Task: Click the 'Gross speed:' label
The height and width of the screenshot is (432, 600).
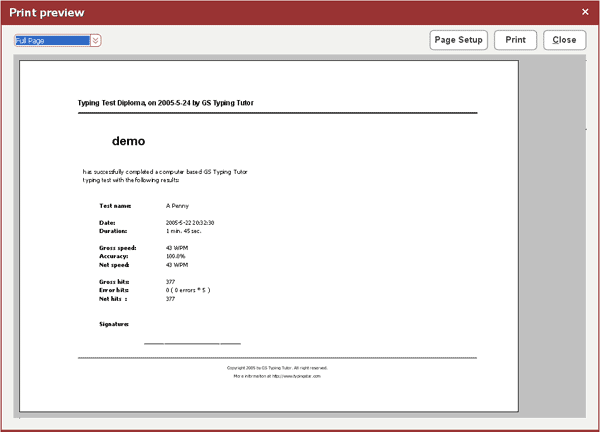Action: coord(118,248)
